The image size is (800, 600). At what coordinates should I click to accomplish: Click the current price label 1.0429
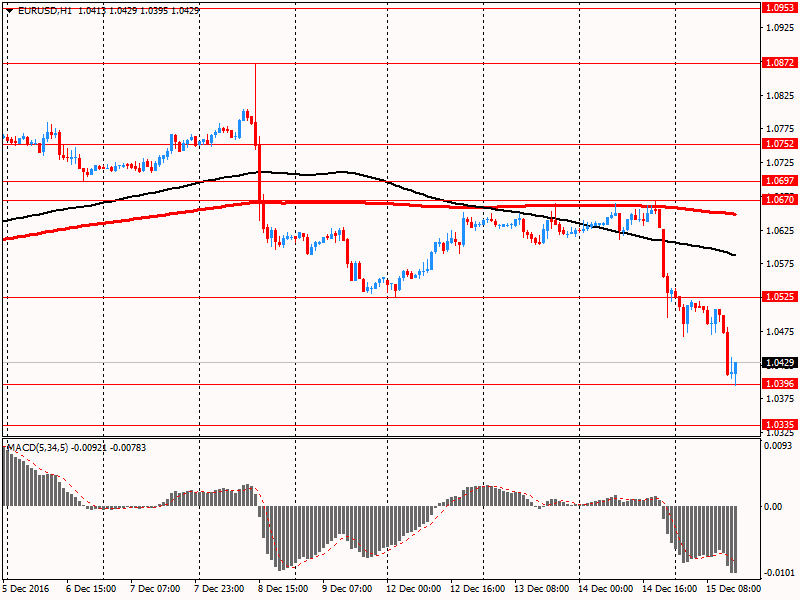(780, 363)
